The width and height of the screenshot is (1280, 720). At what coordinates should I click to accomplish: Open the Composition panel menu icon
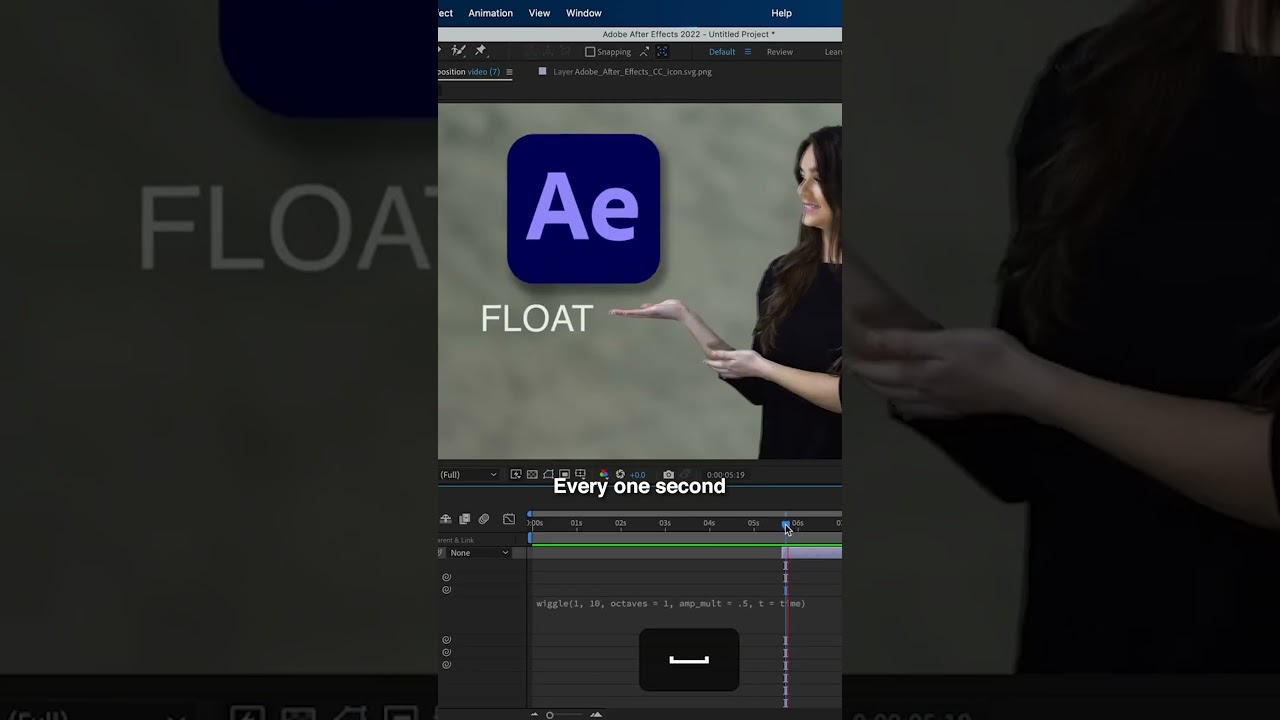509,72
